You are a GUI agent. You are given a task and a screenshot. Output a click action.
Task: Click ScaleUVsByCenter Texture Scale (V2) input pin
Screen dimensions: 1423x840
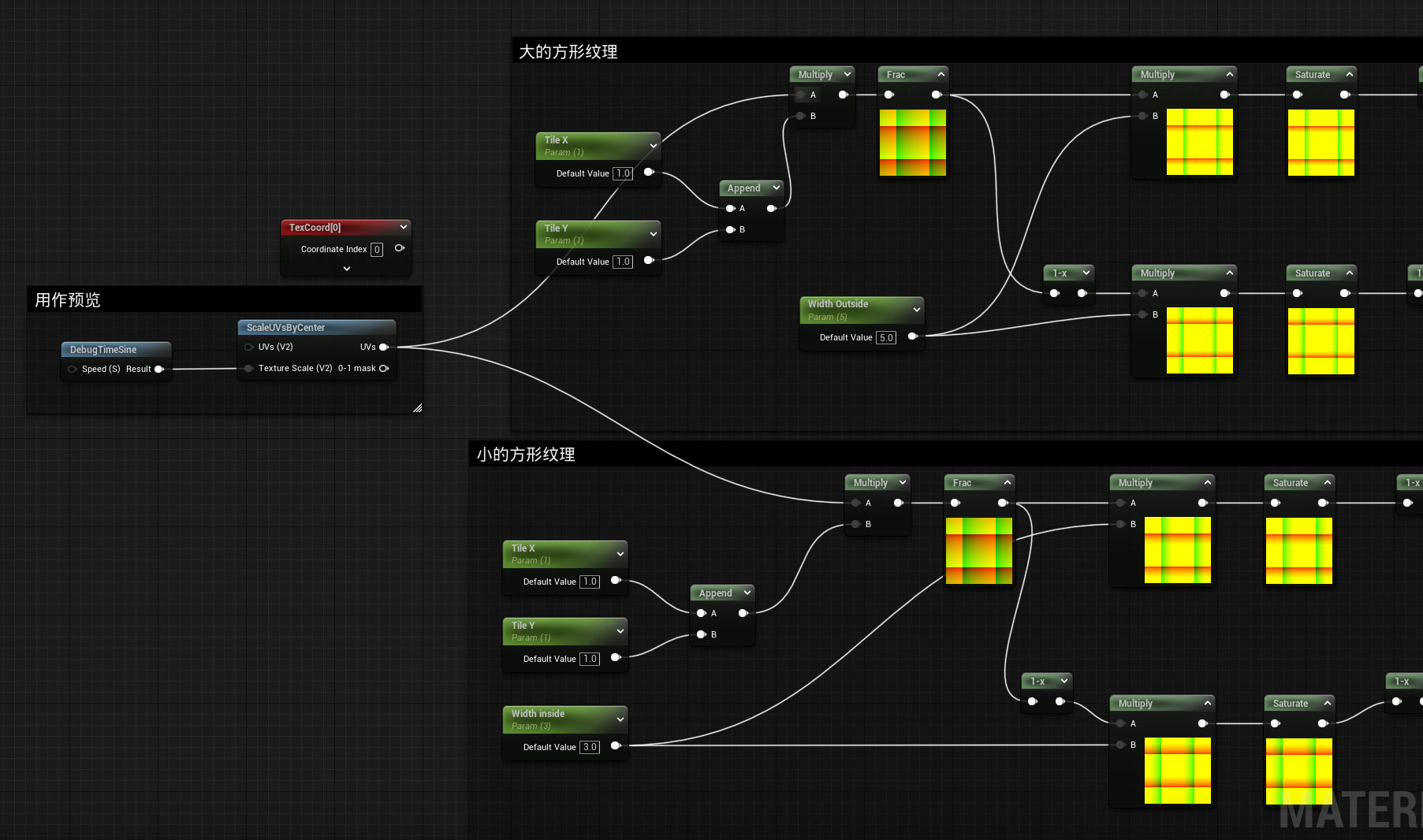249,368
